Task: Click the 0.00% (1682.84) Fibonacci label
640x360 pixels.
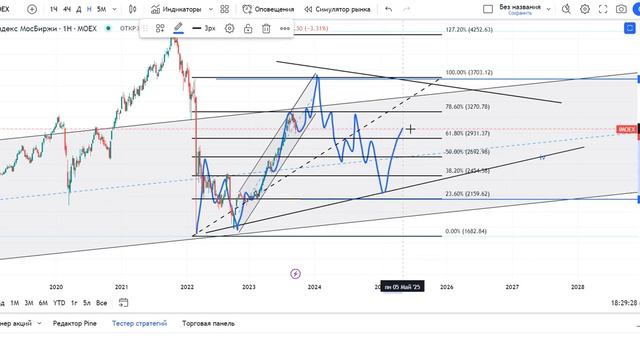Action: (x=466, y=231)
